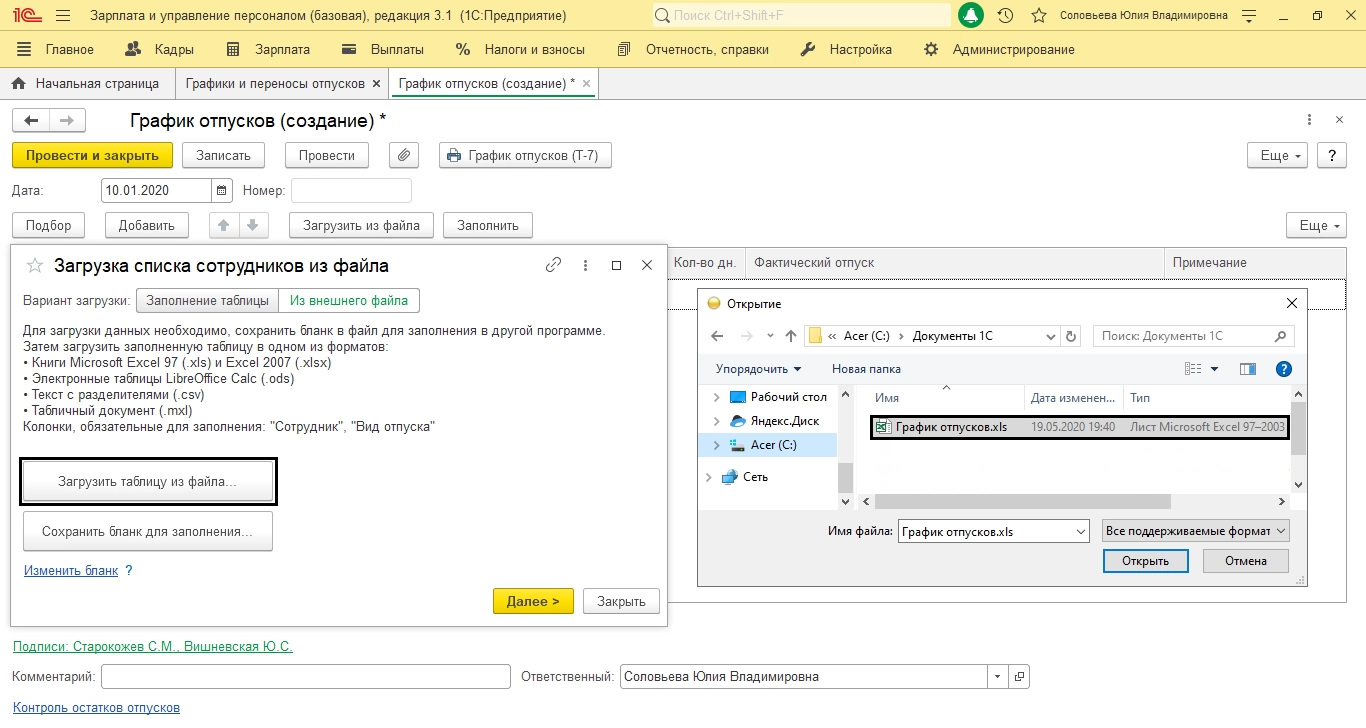The width and height of the screenshot is (1366, 728).
Task: Open the supported file formats dropdown
Action: [1195, 531]
